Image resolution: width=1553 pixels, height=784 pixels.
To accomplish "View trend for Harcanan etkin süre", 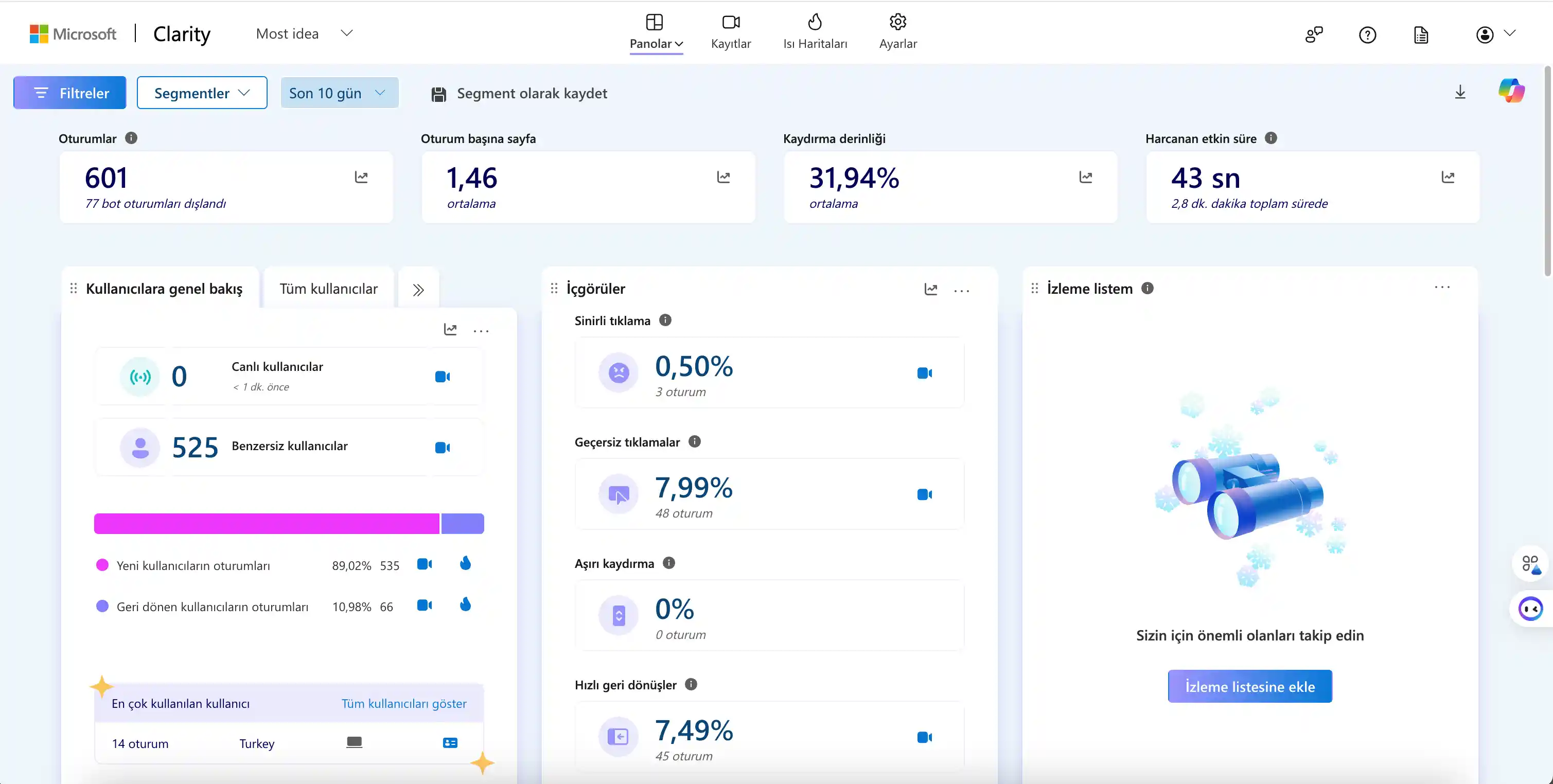I will coord(1448,177).
